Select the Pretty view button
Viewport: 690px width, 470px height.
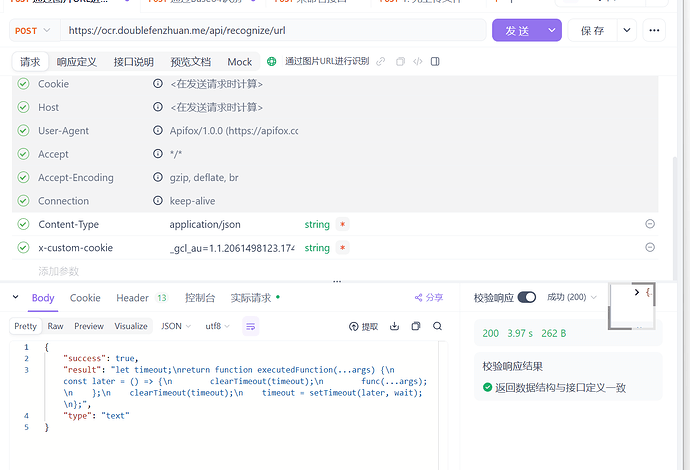coord(26,326)
